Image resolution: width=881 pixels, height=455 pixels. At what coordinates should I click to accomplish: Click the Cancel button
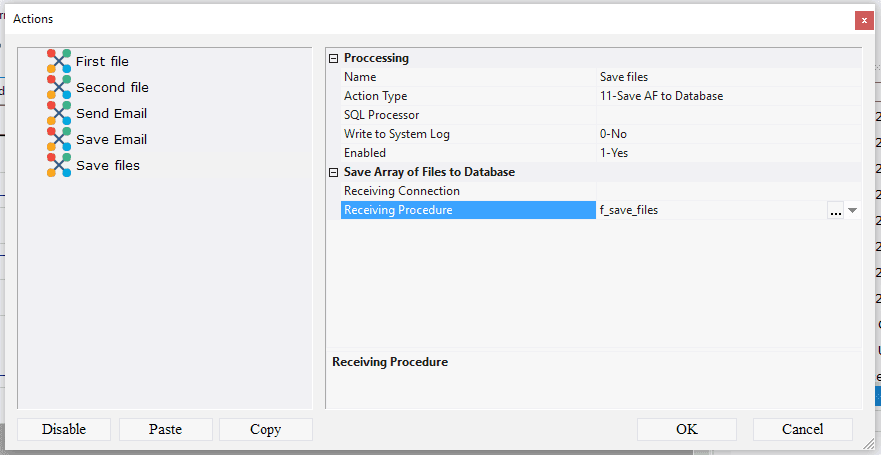[802, 429]
